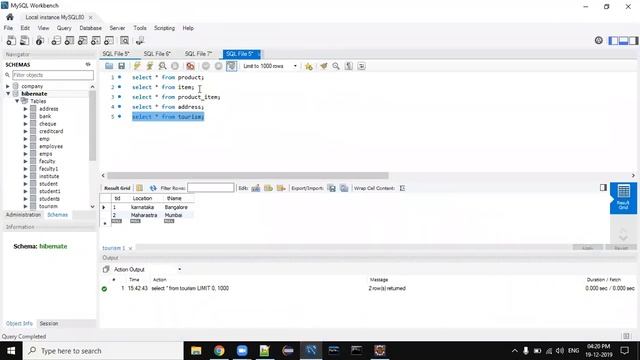Image resolution: width=640 pixels, height=360 pixels.
Task: Click the Result Grid button on right
Action: coord(623,198)
